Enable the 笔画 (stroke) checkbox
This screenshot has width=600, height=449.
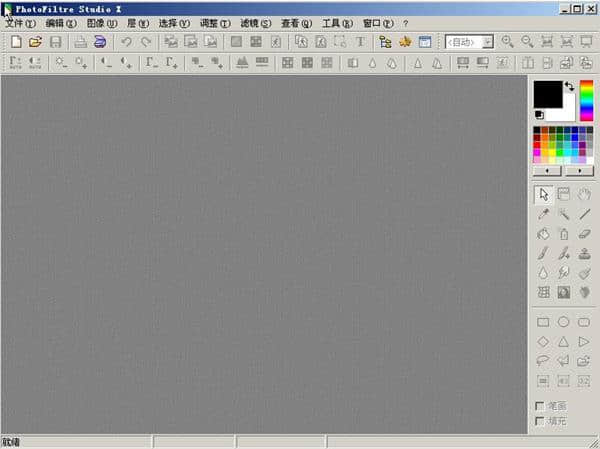pos(541,406)
